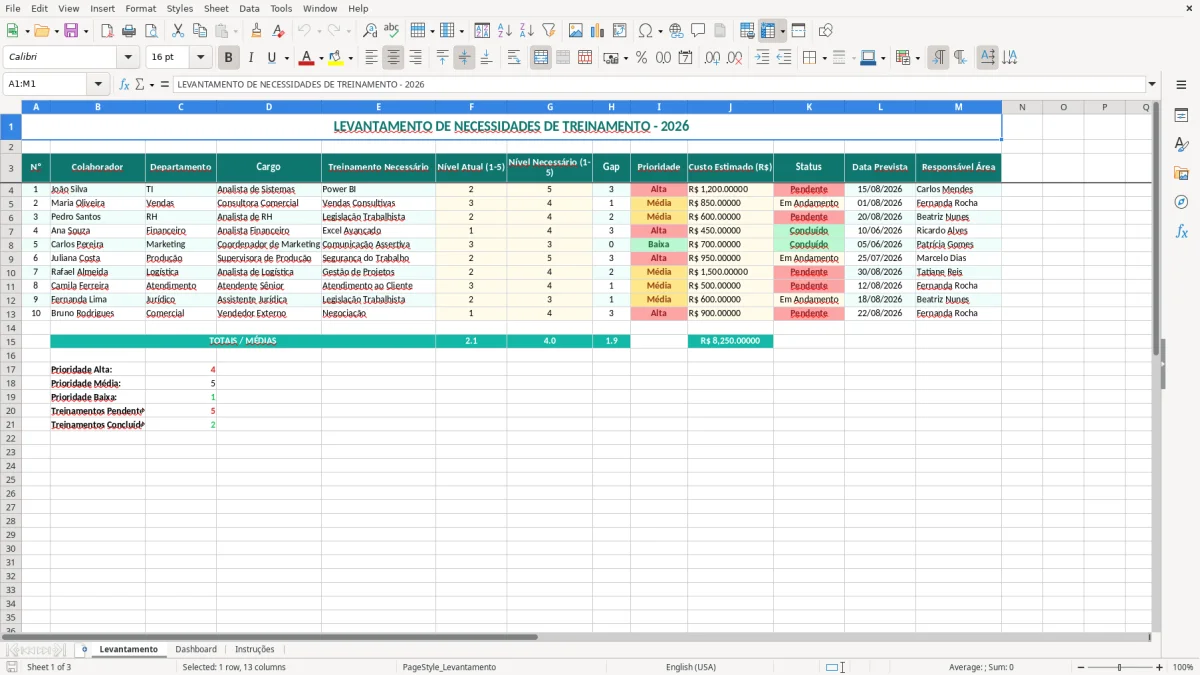Click Headers and Footers icon

[720, 31]
